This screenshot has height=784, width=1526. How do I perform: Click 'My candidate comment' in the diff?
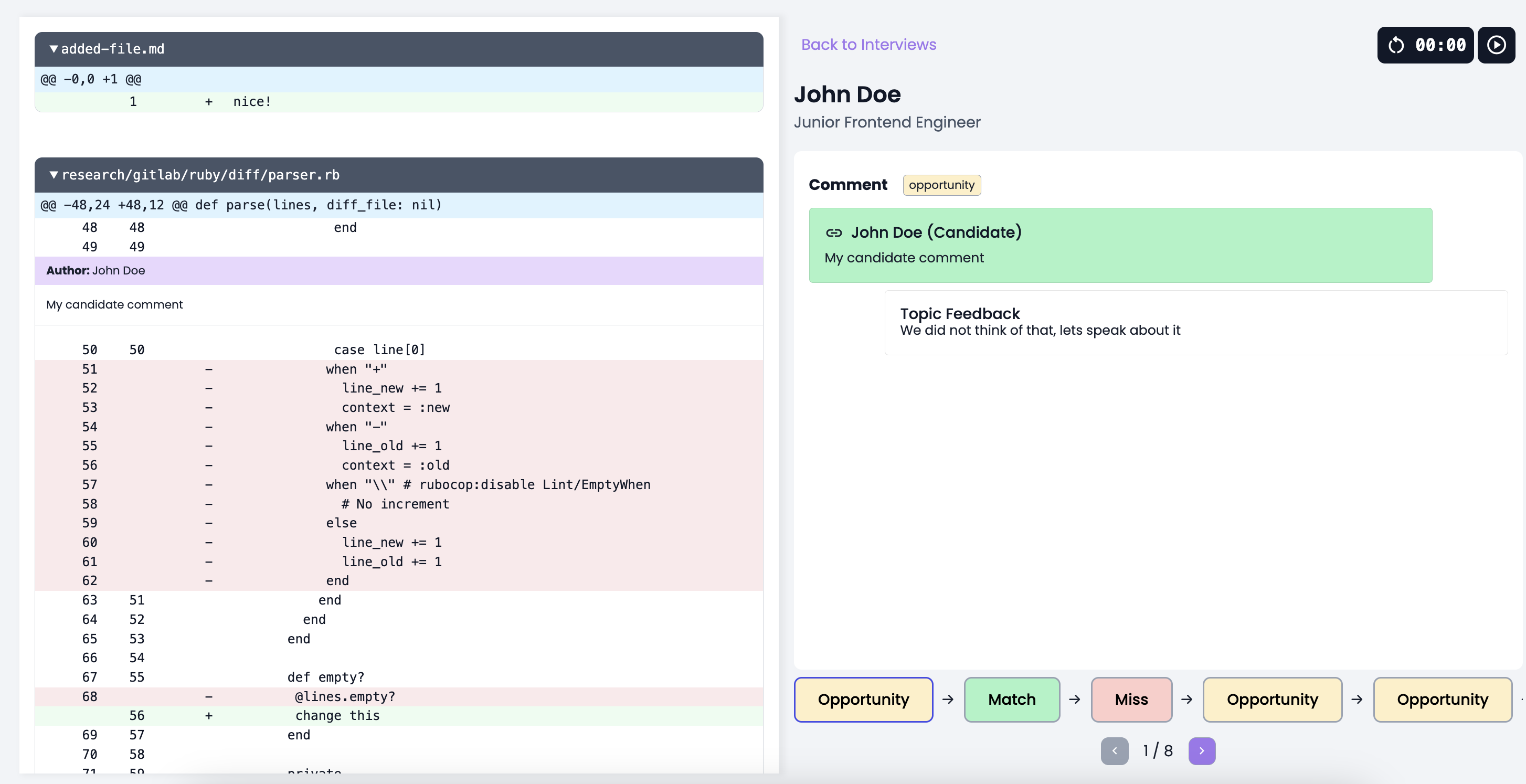click(114, 304)
